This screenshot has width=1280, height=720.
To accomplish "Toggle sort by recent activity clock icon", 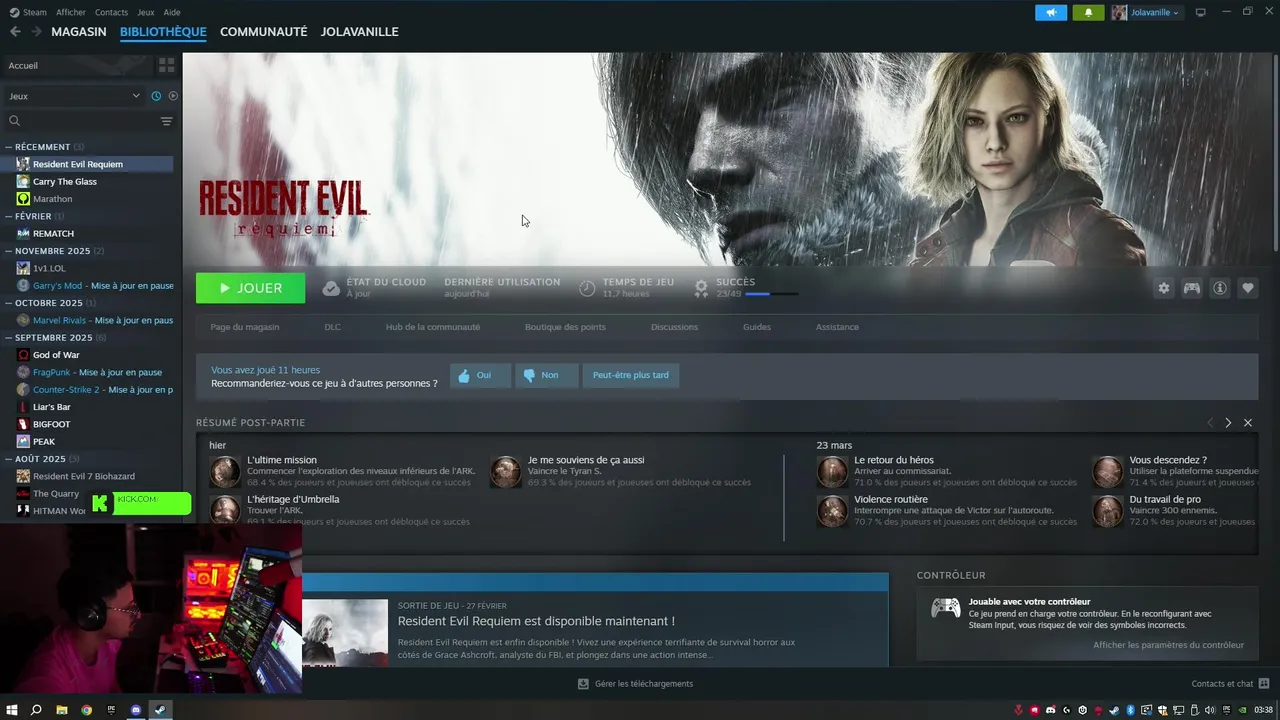I will pos(156,96).
